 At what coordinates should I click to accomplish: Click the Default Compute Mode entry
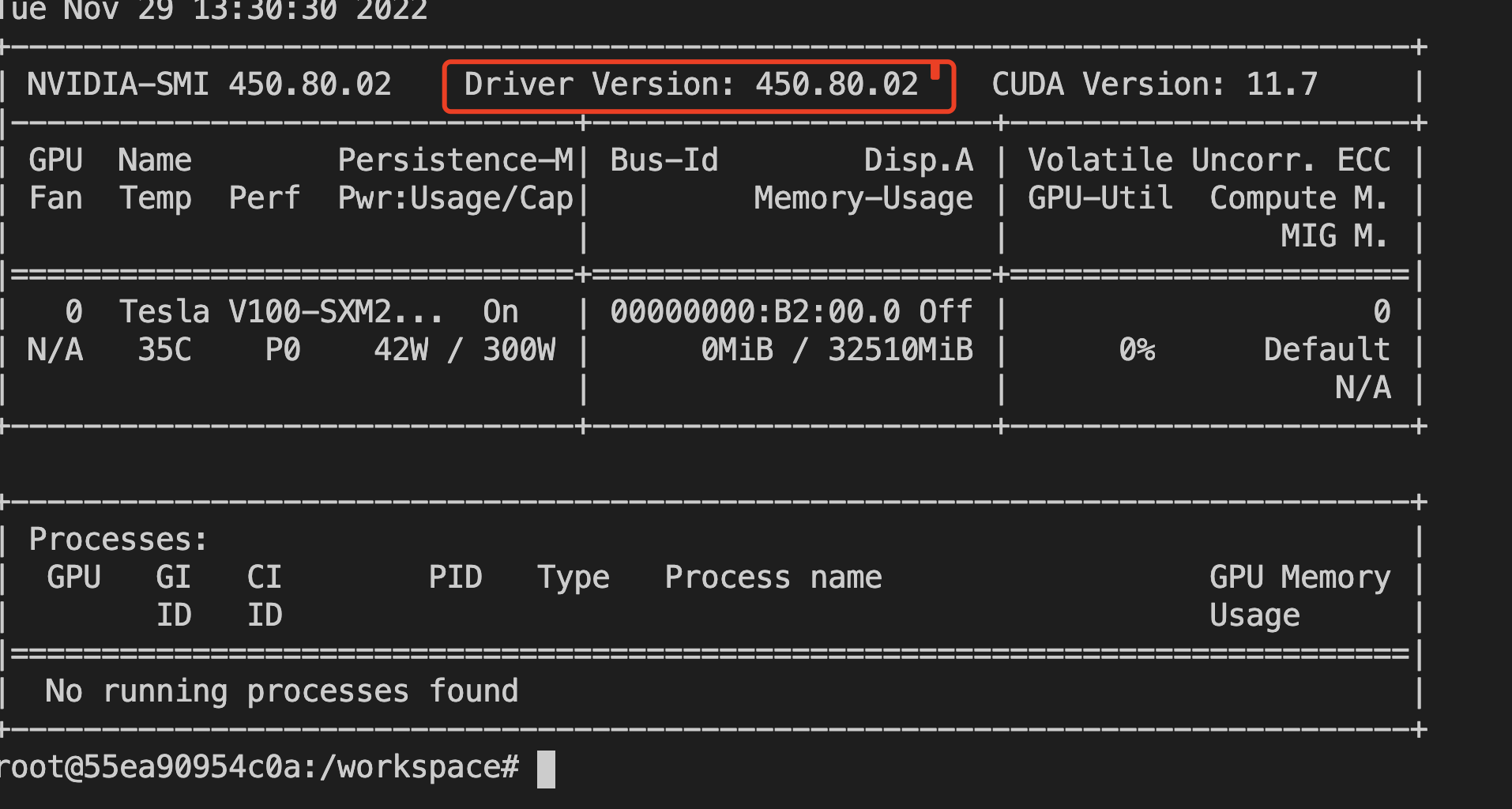point(1326,348)
